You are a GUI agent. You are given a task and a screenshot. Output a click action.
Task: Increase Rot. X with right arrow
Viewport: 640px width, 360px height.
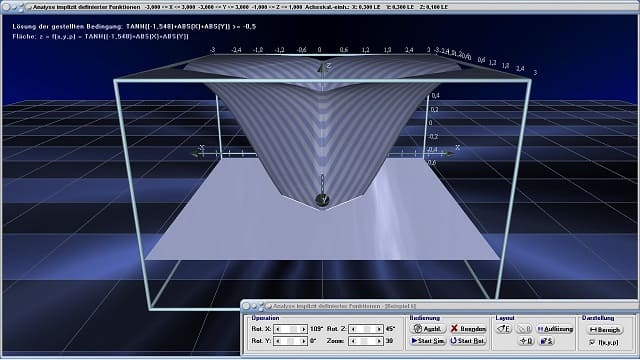[x=304, y=329]
